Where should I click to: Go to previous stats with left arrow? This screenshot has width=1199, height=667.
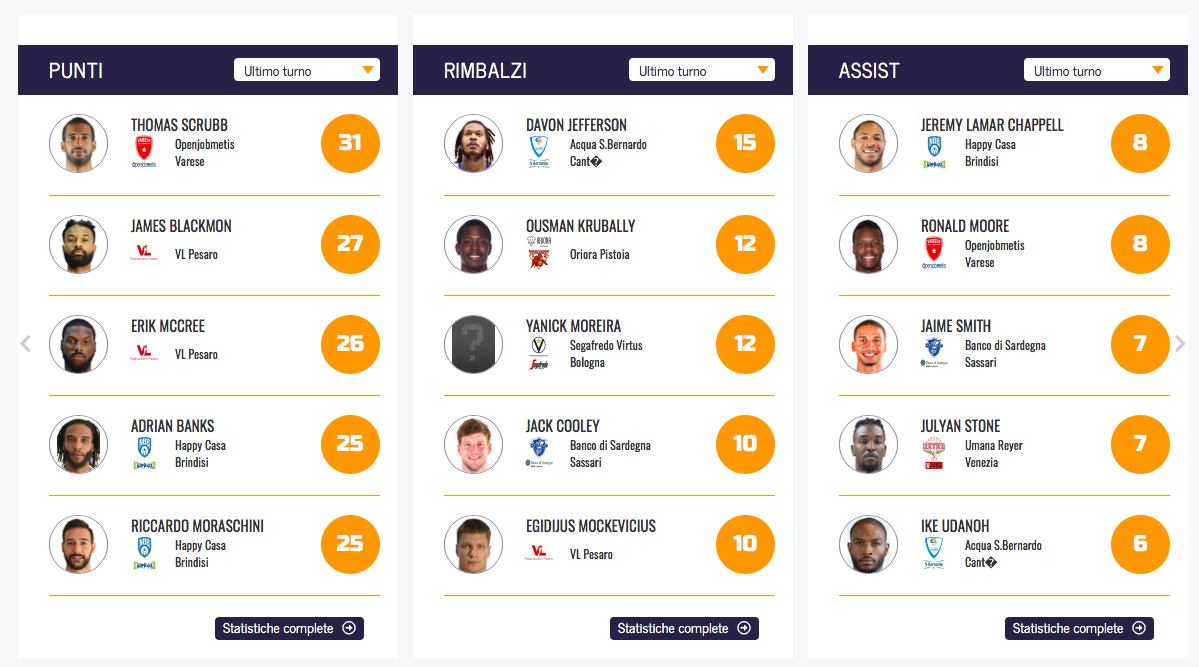tap(26, 344)
